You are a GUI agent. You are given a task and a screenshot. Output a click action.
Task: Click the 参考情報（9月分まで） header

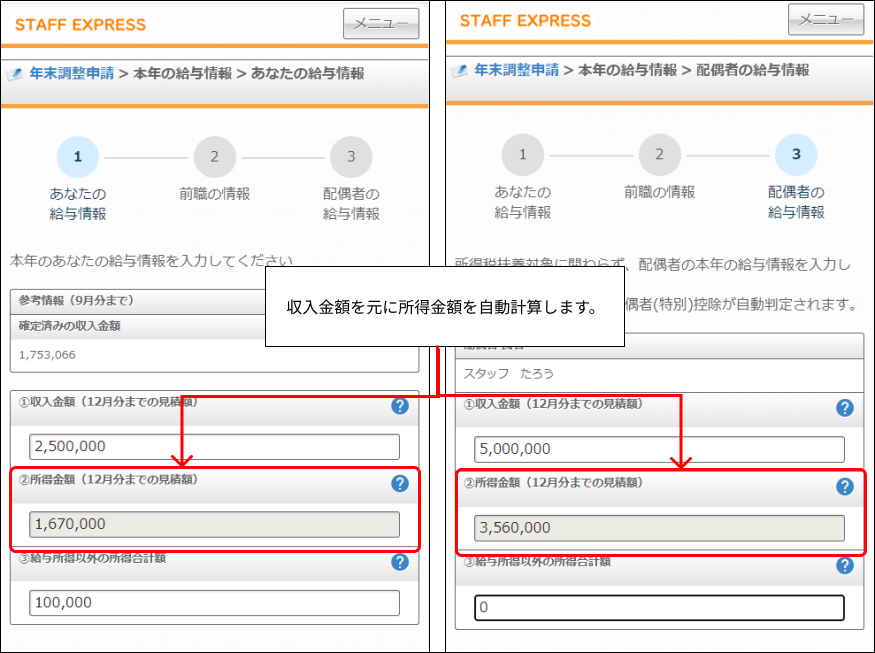76,300
